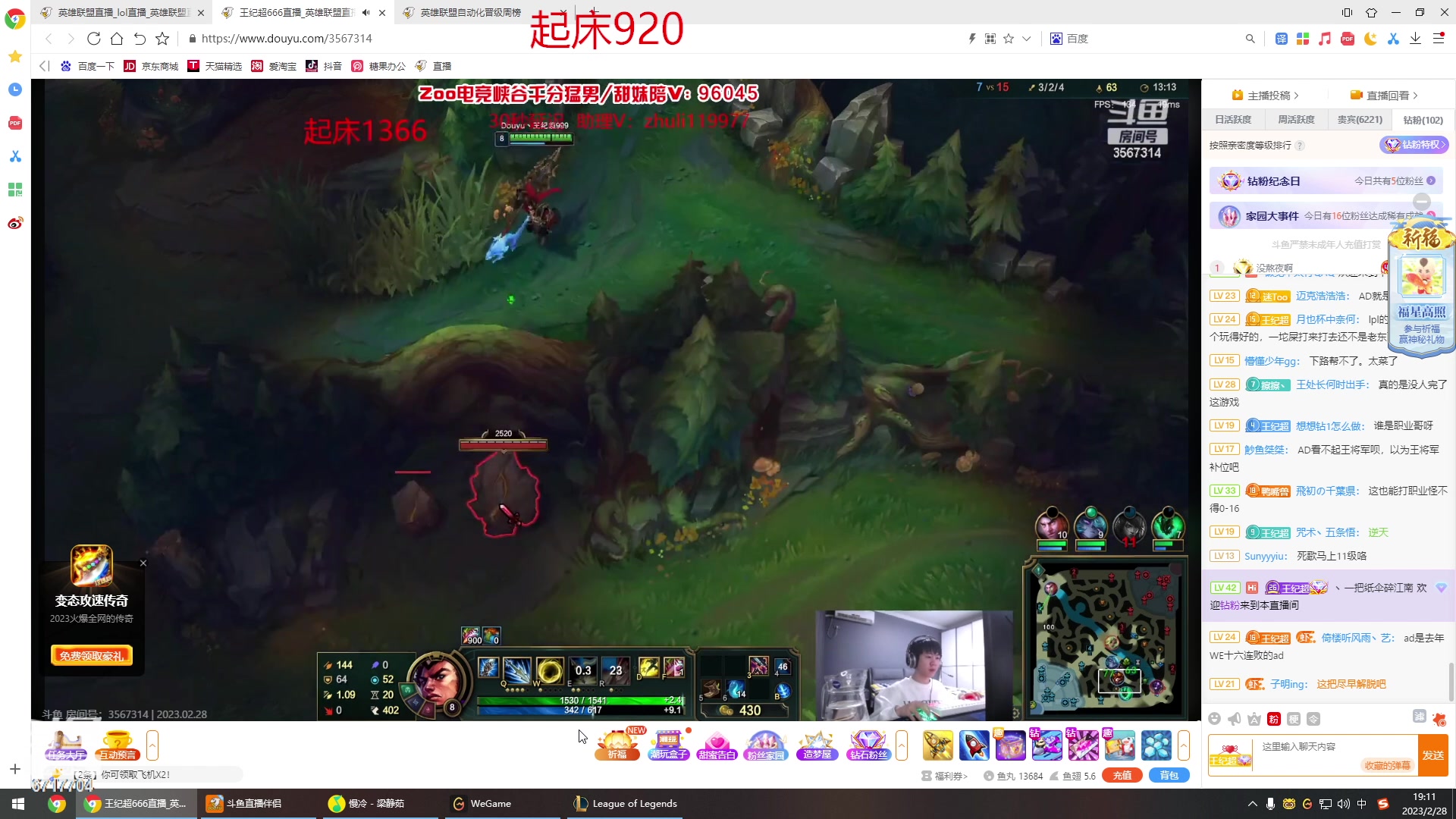
Task: Toggle the 粉 fan badge filter icon
Action: click(x=1274, y=719)
